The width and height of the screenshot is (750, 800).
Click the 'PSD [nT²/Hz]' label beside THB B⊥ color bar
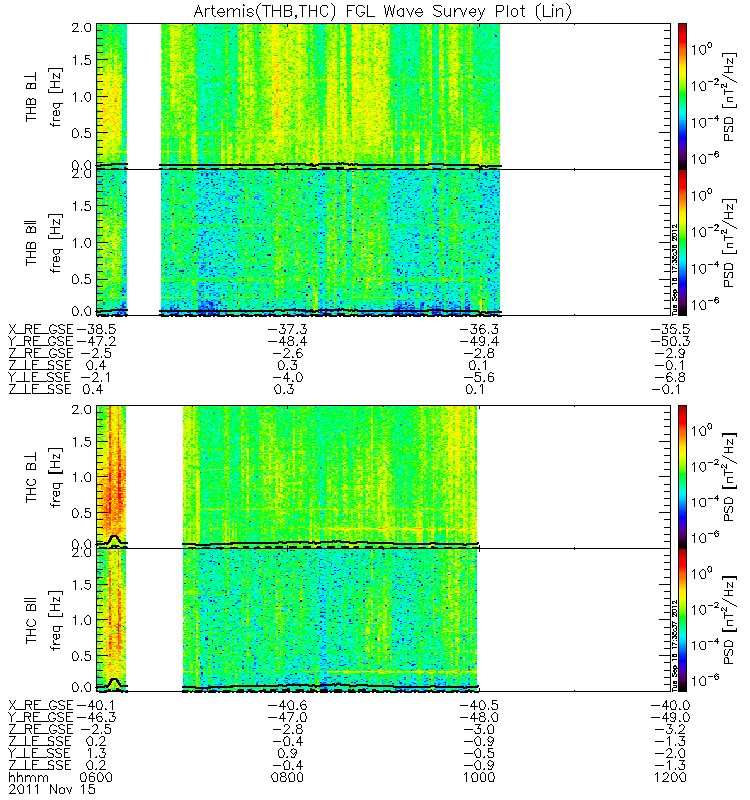click(x=729, y=96)
